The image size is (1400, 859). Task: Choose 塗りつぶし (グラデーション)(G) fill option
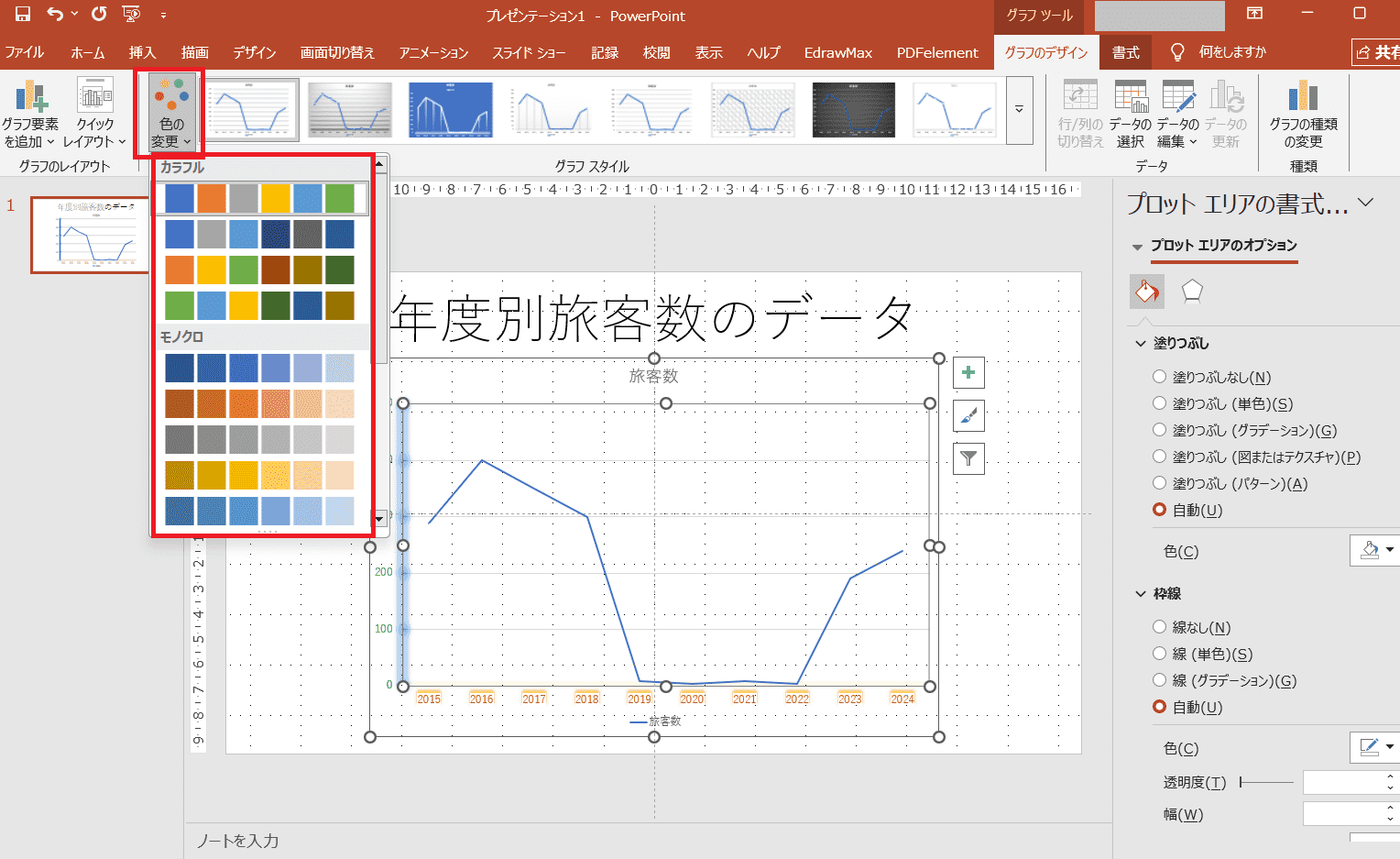(x=1160, y=430)
